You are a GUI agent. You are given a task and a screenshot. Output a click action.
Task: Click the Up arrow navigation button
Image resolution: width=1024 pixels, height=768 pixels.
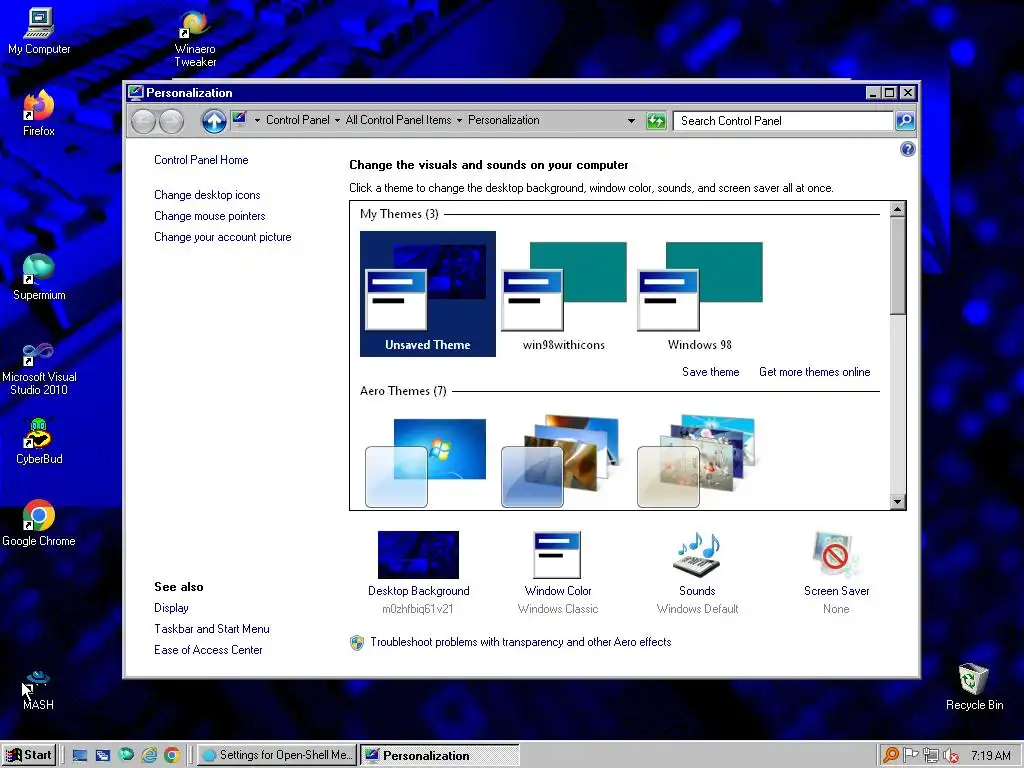click(x=214, y=121)
